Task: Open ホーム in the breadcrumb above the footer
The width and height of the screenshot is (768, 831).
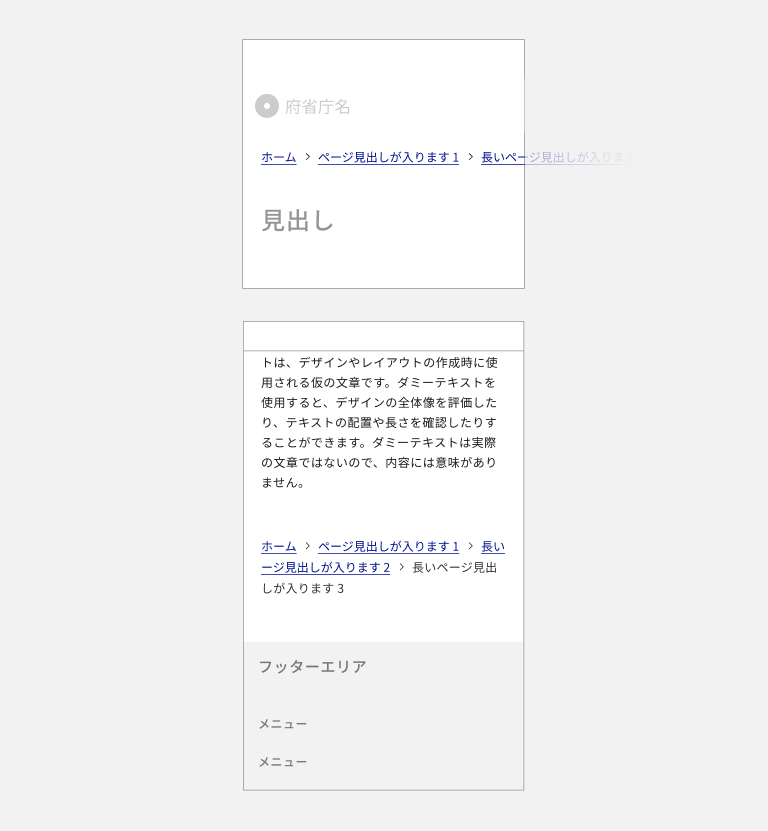Action: pos(278,546)
